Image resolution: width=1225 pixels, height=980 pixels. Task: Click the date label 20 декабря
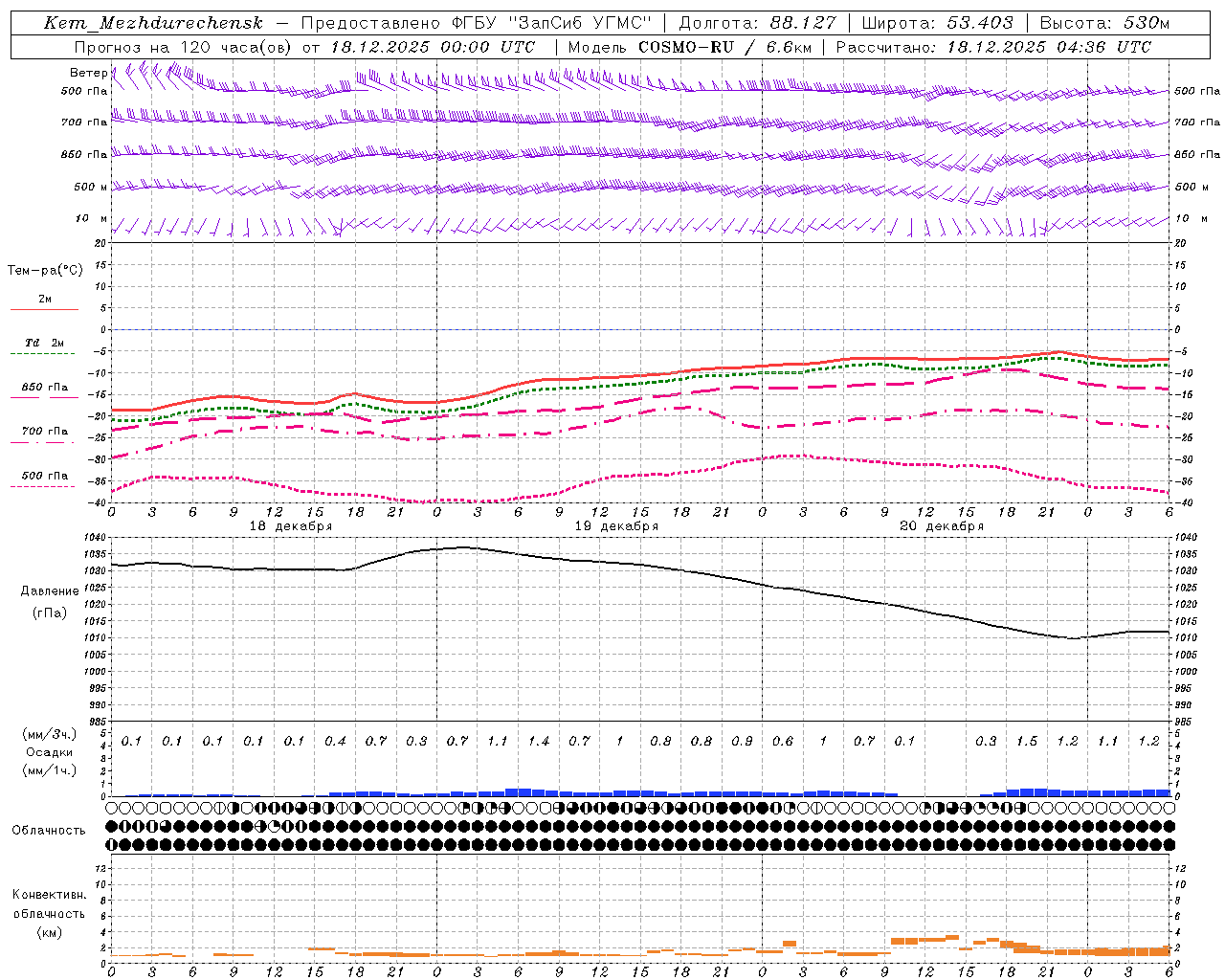[942, 526]
